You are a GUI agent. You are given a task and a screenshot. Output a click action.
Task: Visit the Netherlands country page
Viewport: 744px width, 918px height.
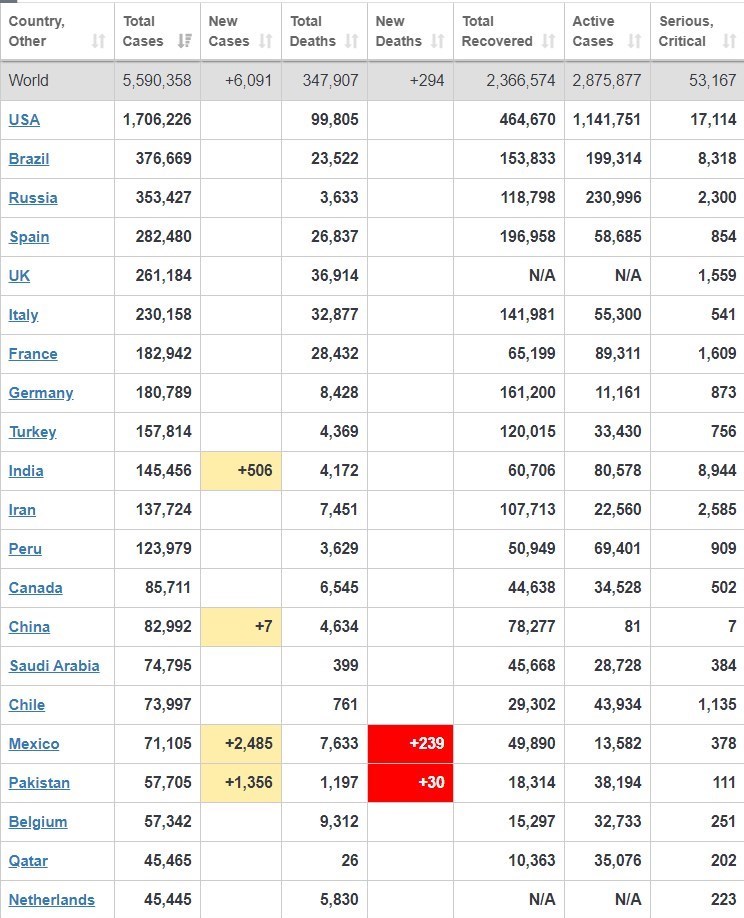point(52,900)
